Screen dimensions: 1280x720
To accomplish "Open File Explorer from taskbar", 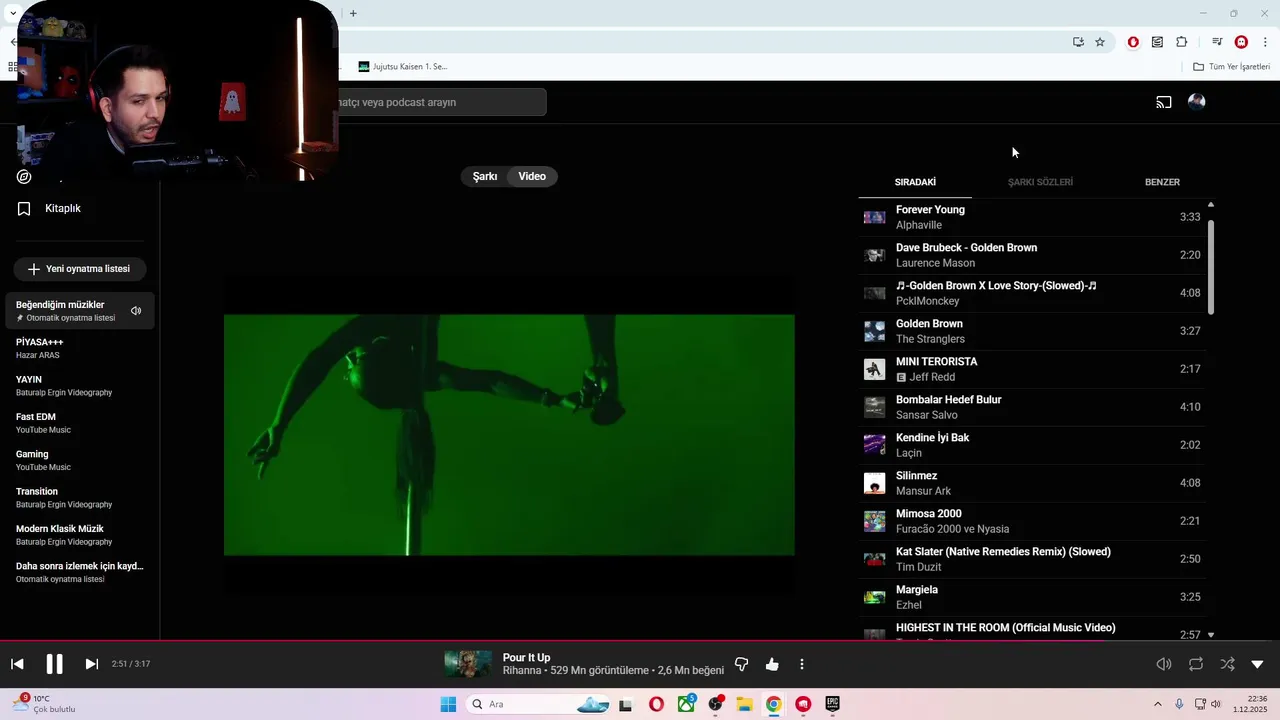I will (x=745, y=704).
